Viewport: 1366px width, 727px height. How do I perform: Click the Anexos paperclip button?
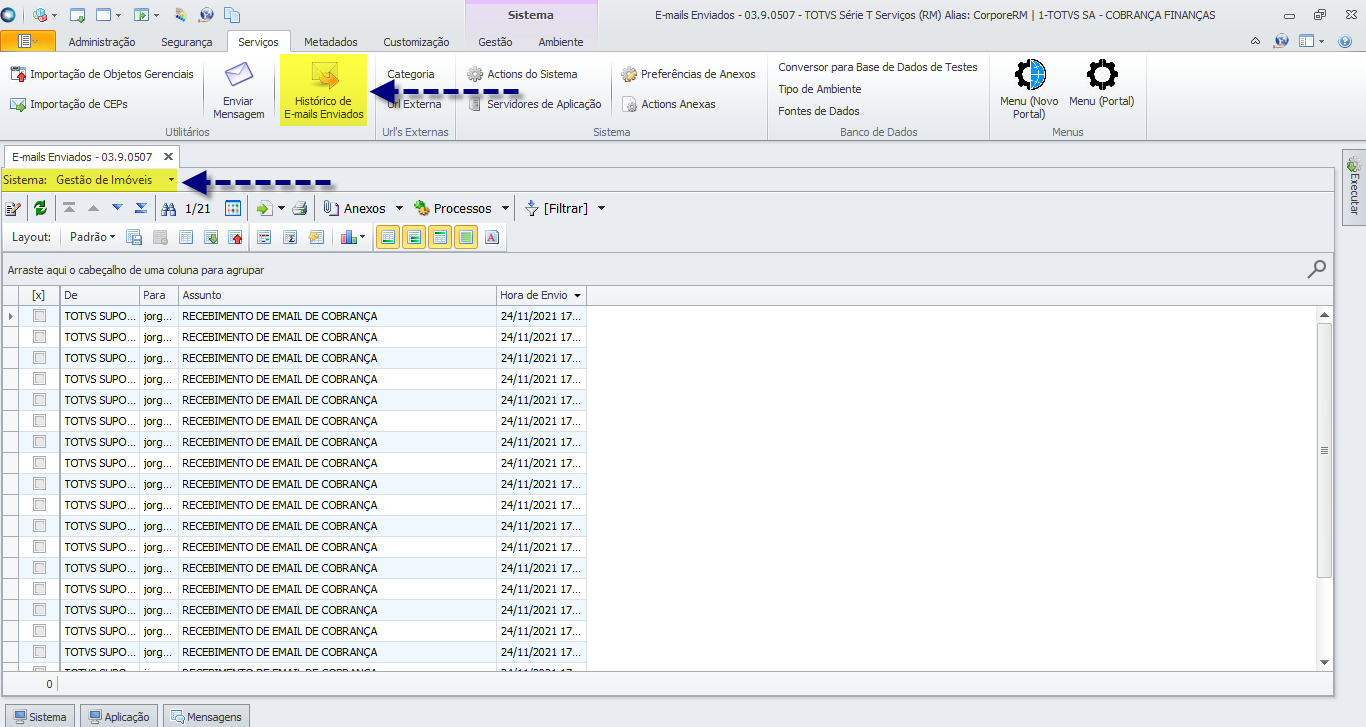355,209
